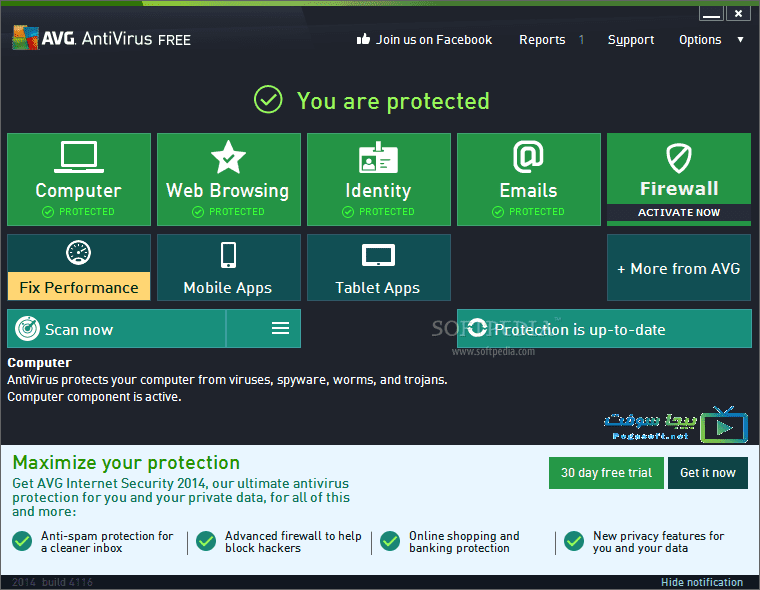Open the scan options hamburger menu
This screenshot has height=590, width=760.
(280, 328)
